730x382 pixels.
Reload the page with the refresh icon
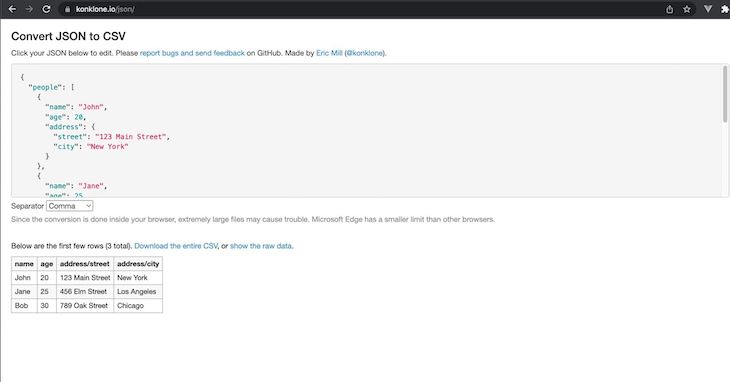[46, 9]
